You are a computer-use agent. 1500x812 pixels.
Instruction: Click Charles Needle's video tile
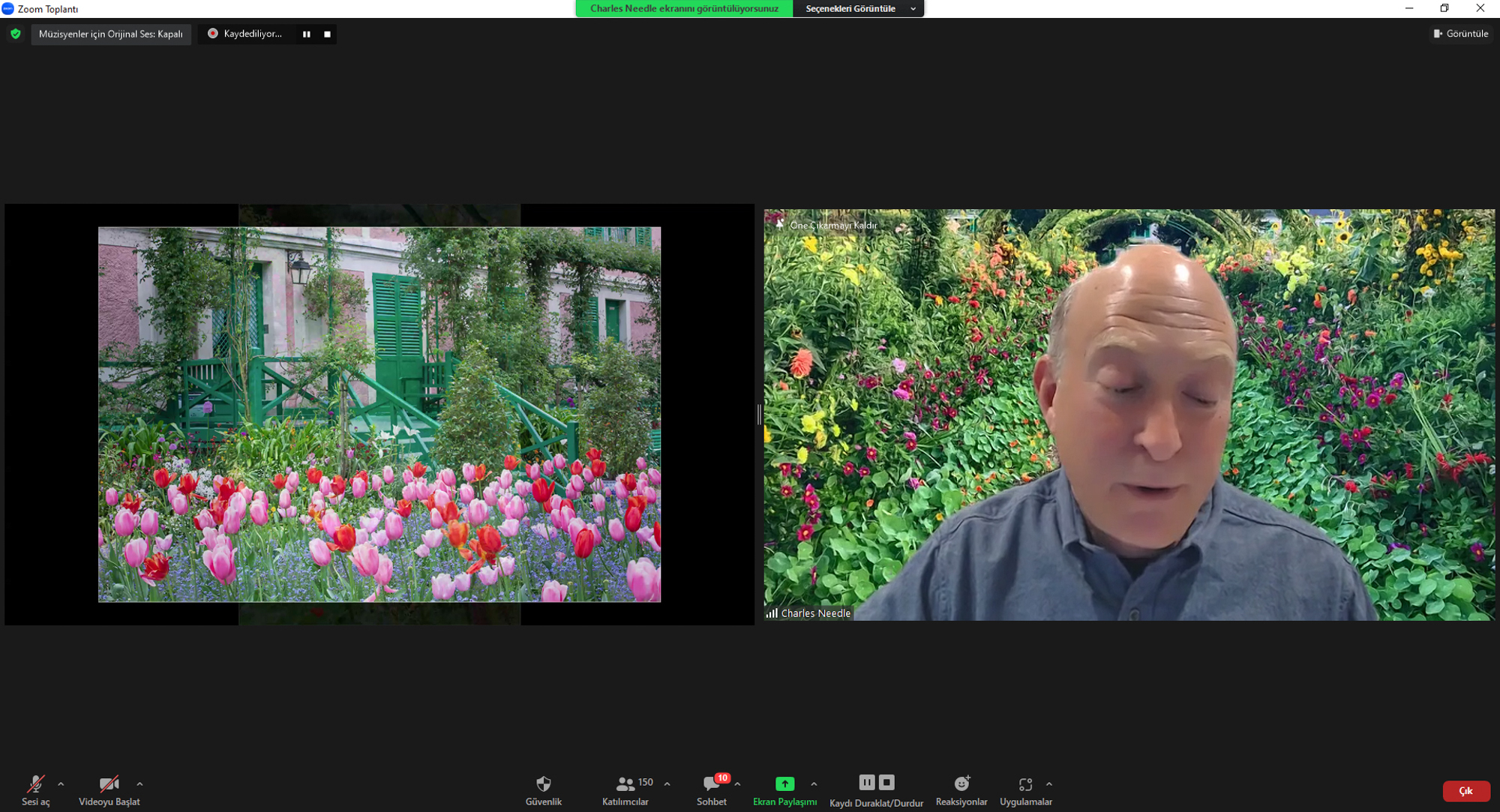click(1129, 415)
